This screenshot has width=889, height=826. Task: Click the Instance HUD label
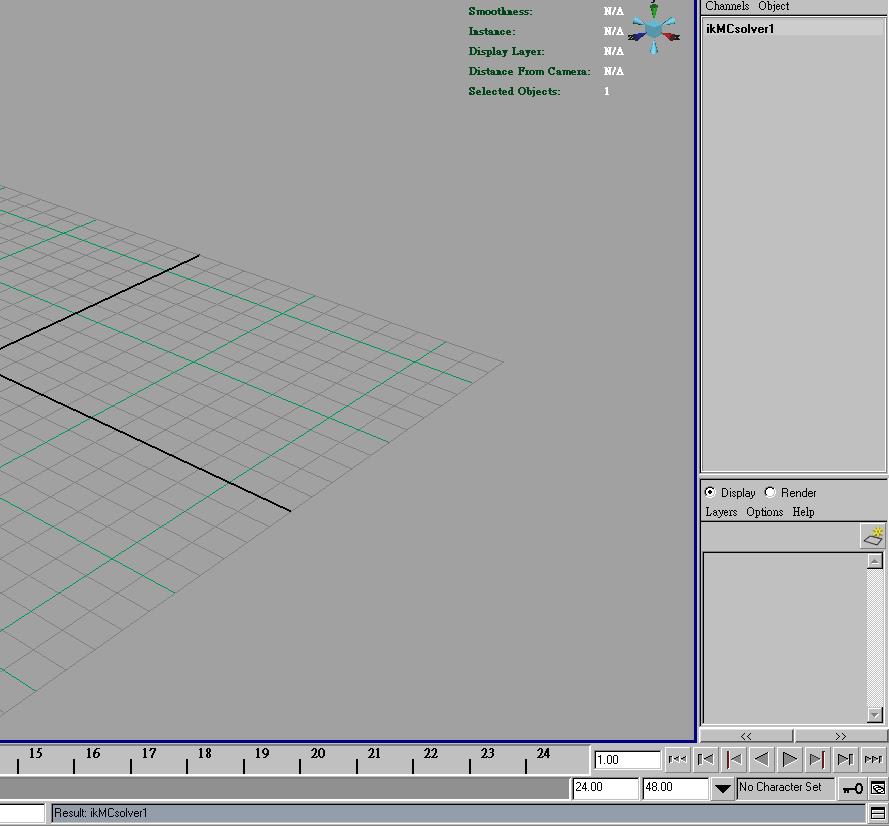[492, 31]
